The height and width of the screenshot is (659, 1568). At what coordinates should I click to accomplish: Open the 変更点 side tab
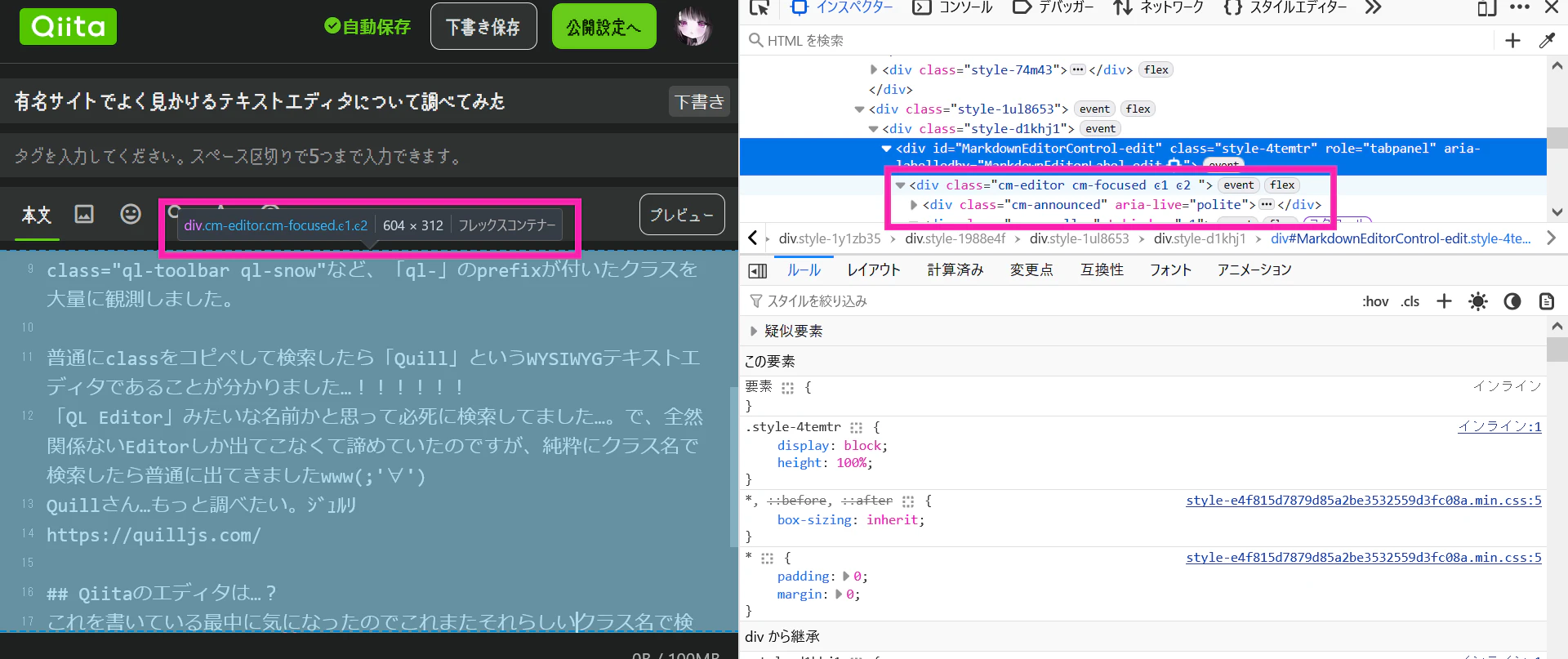(x=1031, y=270)
